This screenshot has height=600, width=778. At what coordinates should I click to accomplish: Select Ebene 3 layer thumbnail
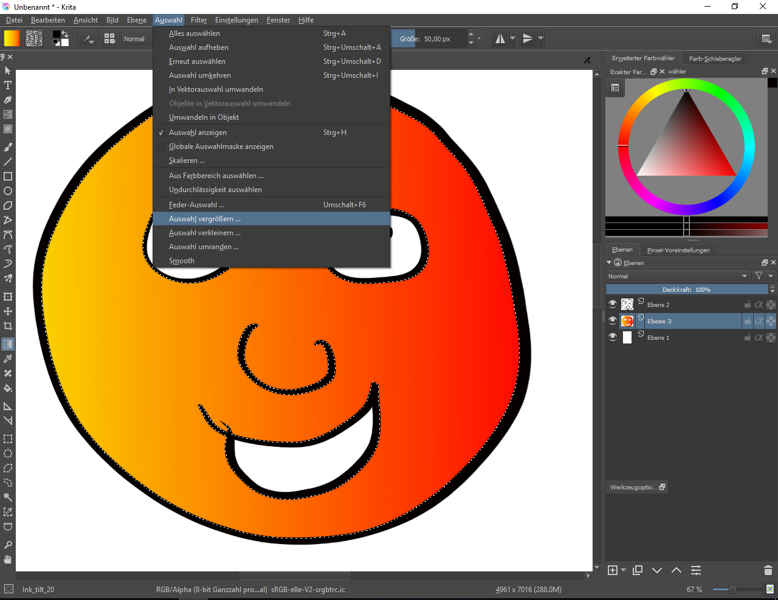(627, 321)
